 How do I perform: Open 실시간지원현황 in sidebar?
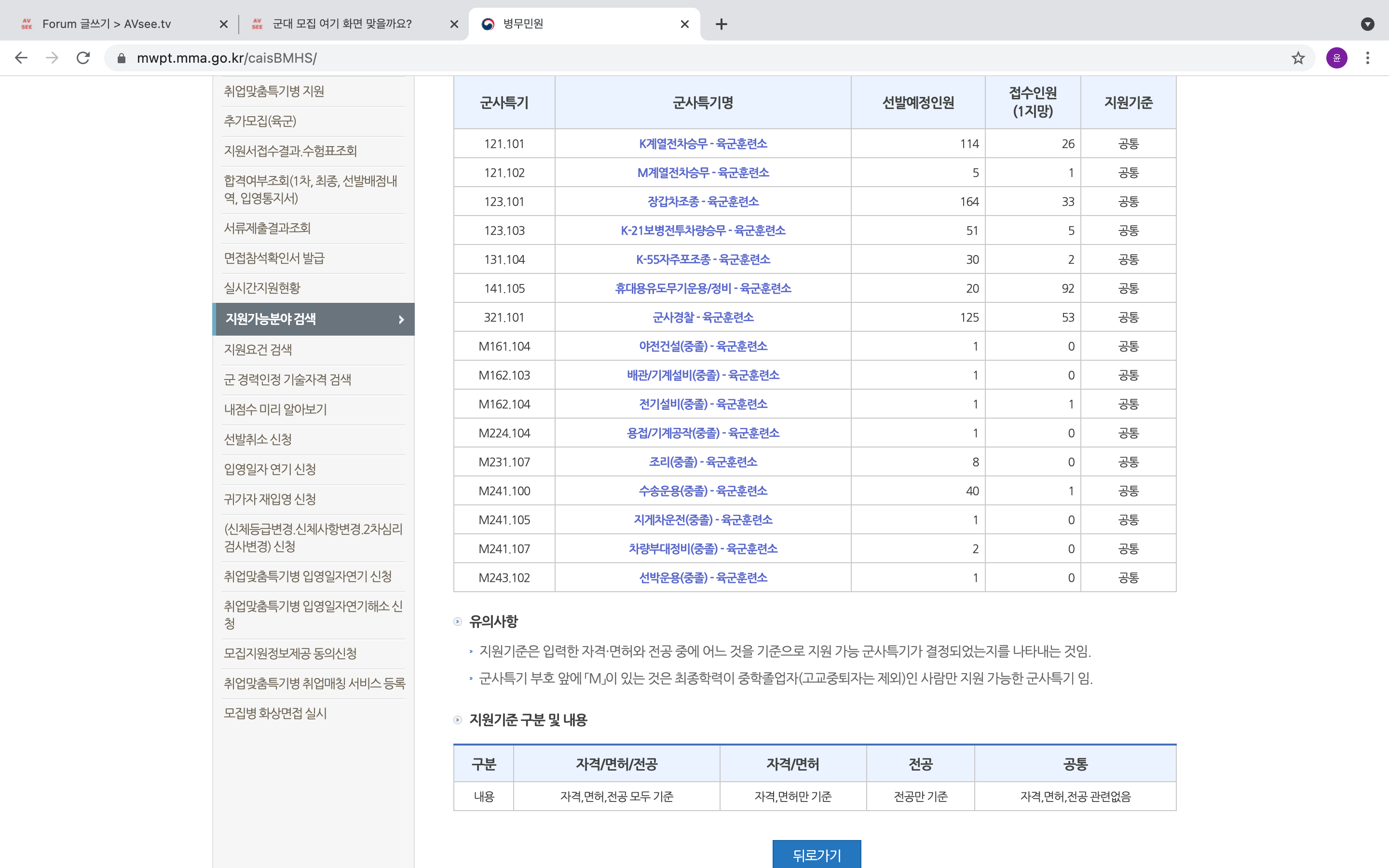[262, 288]
